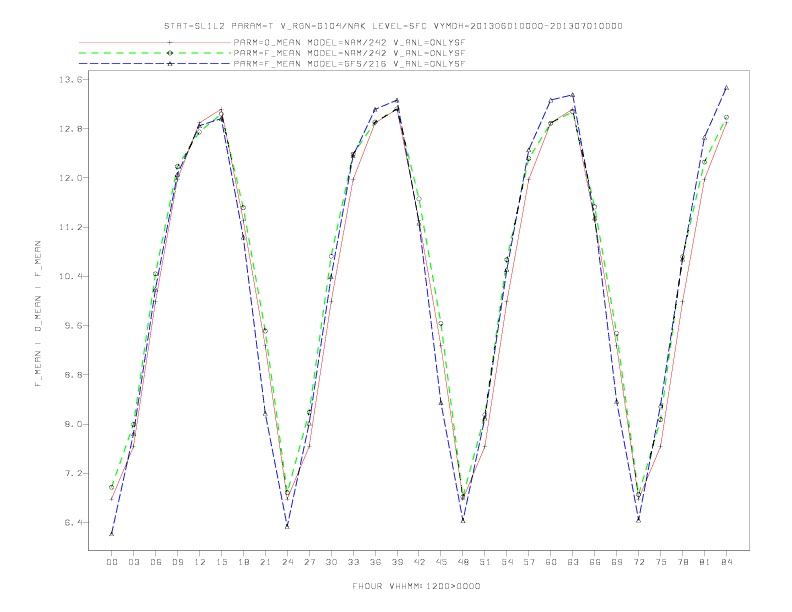Select the x-axis title FHOUR VHHMM:1200>0000

(416, 586)
